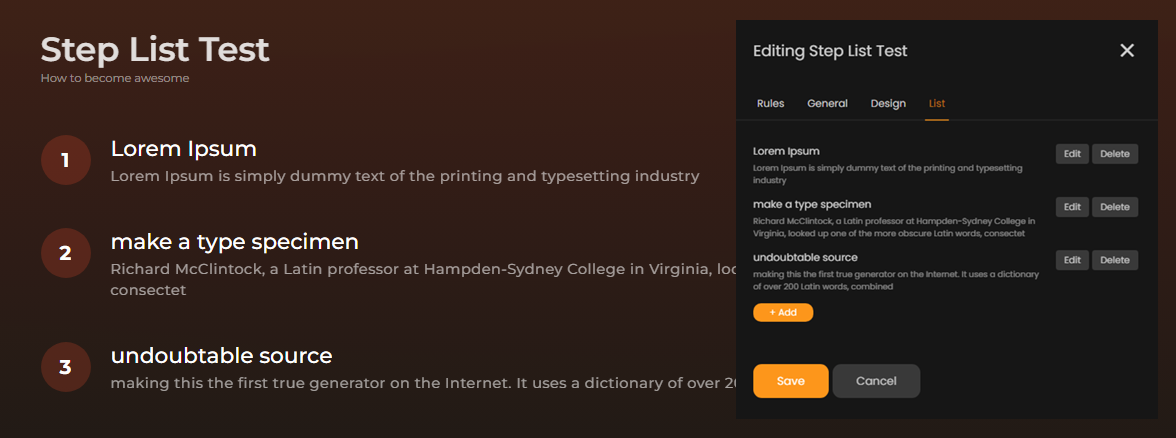Switch to the Rules tab
Screen dimensions: 1176x438
click(770, 104)
